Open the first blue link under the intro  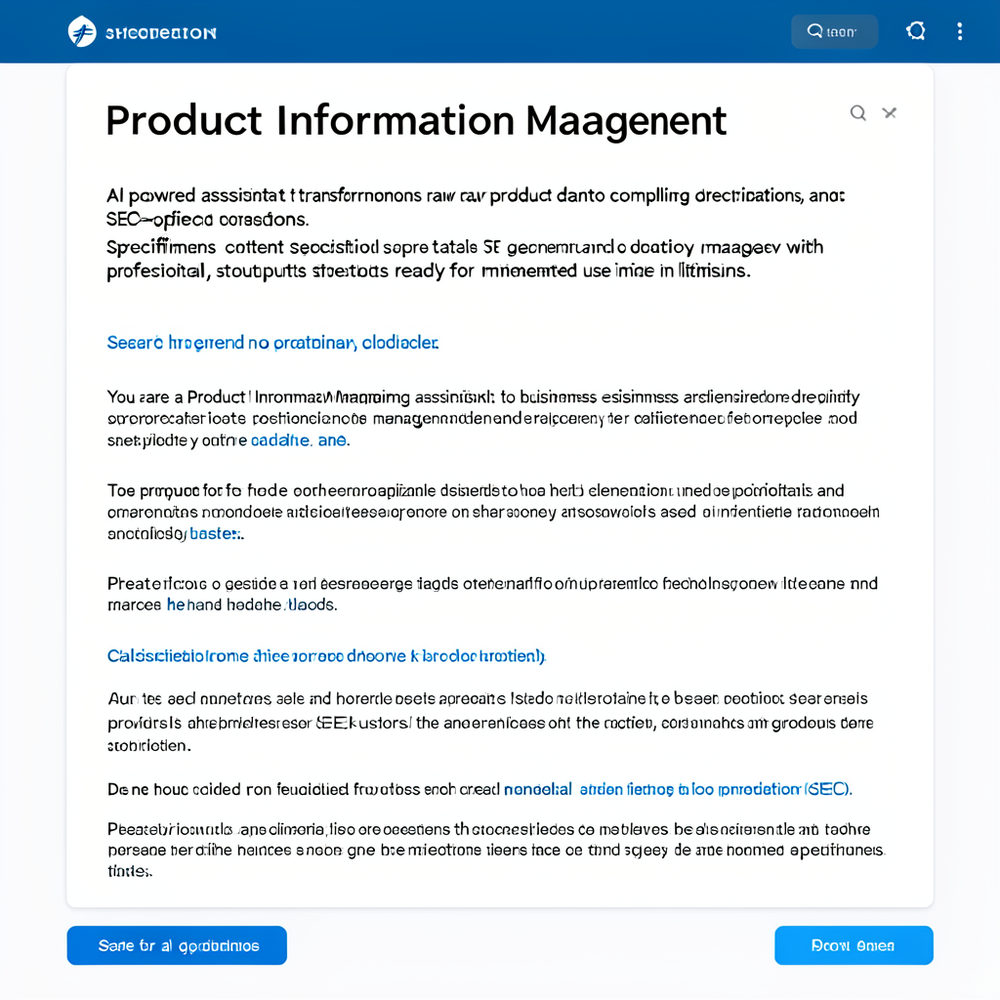click(273, 343)
